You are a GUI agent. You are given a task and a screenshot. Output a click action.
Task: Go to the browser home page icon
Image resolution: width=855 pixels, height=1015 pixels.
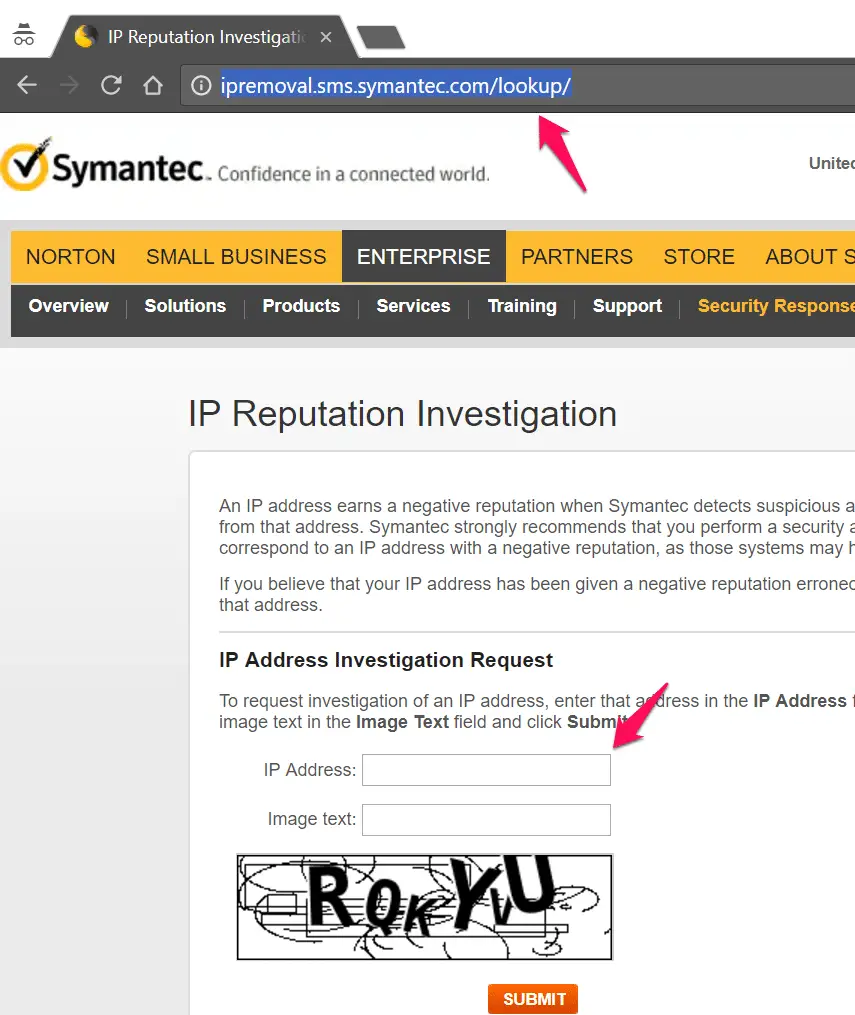point(153,85)
